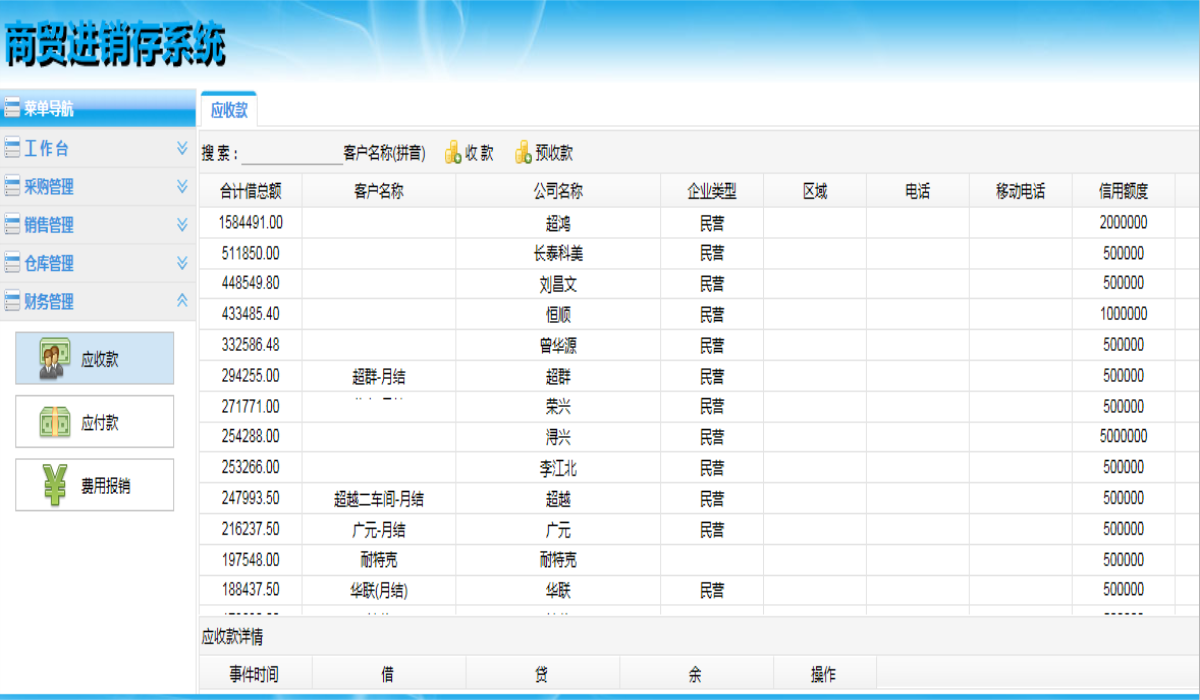Click the search input field

(290, 154)
